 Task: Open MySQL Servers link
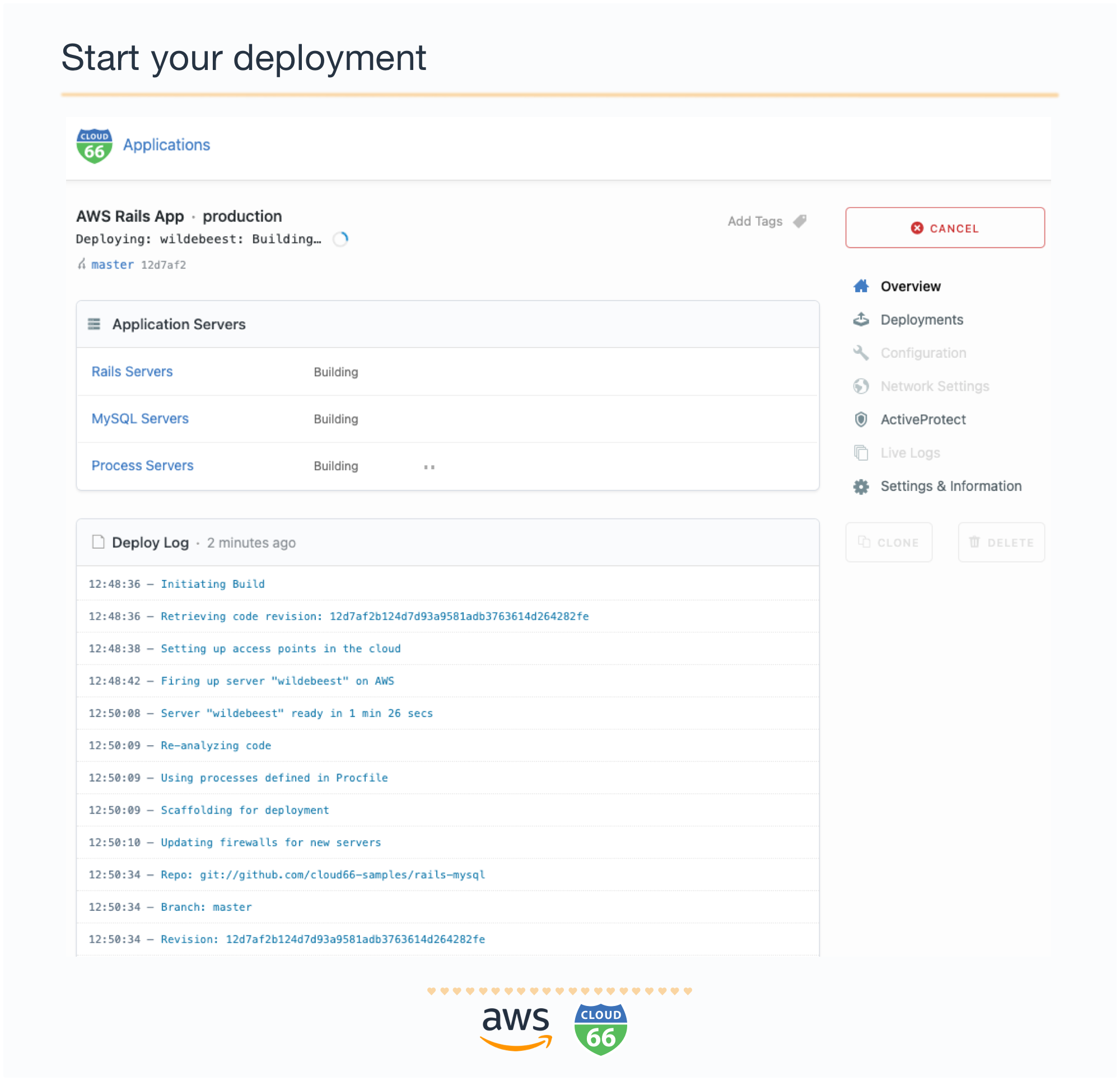140,419
